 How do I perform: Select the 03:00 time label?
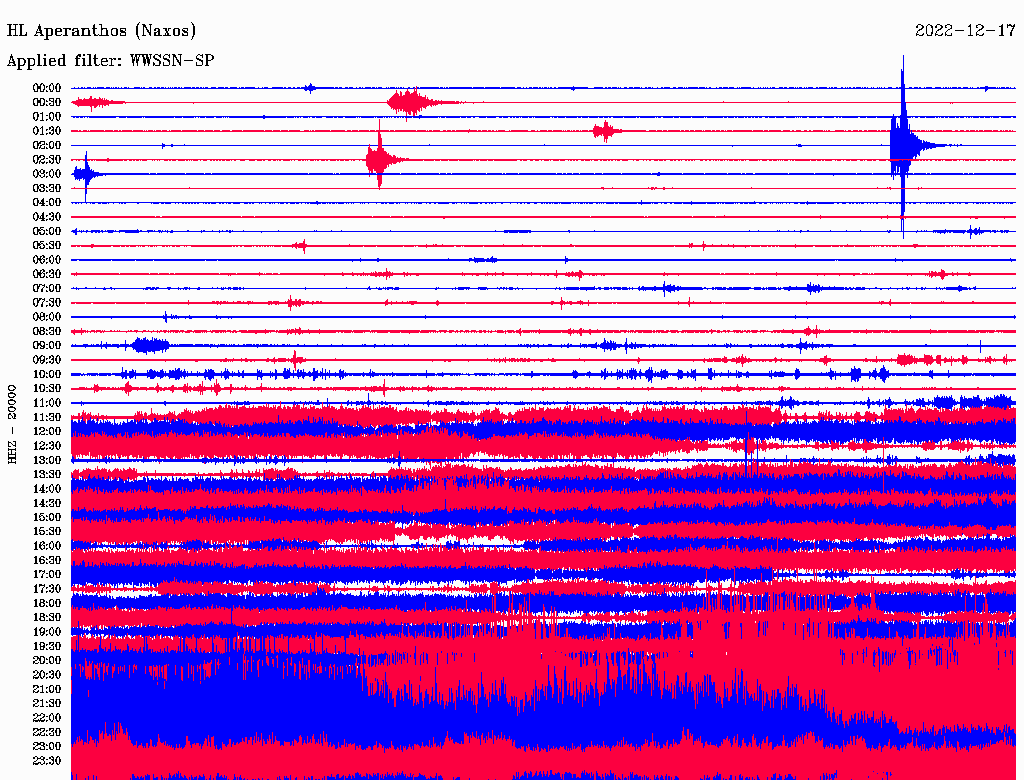[x=48, y=174]
